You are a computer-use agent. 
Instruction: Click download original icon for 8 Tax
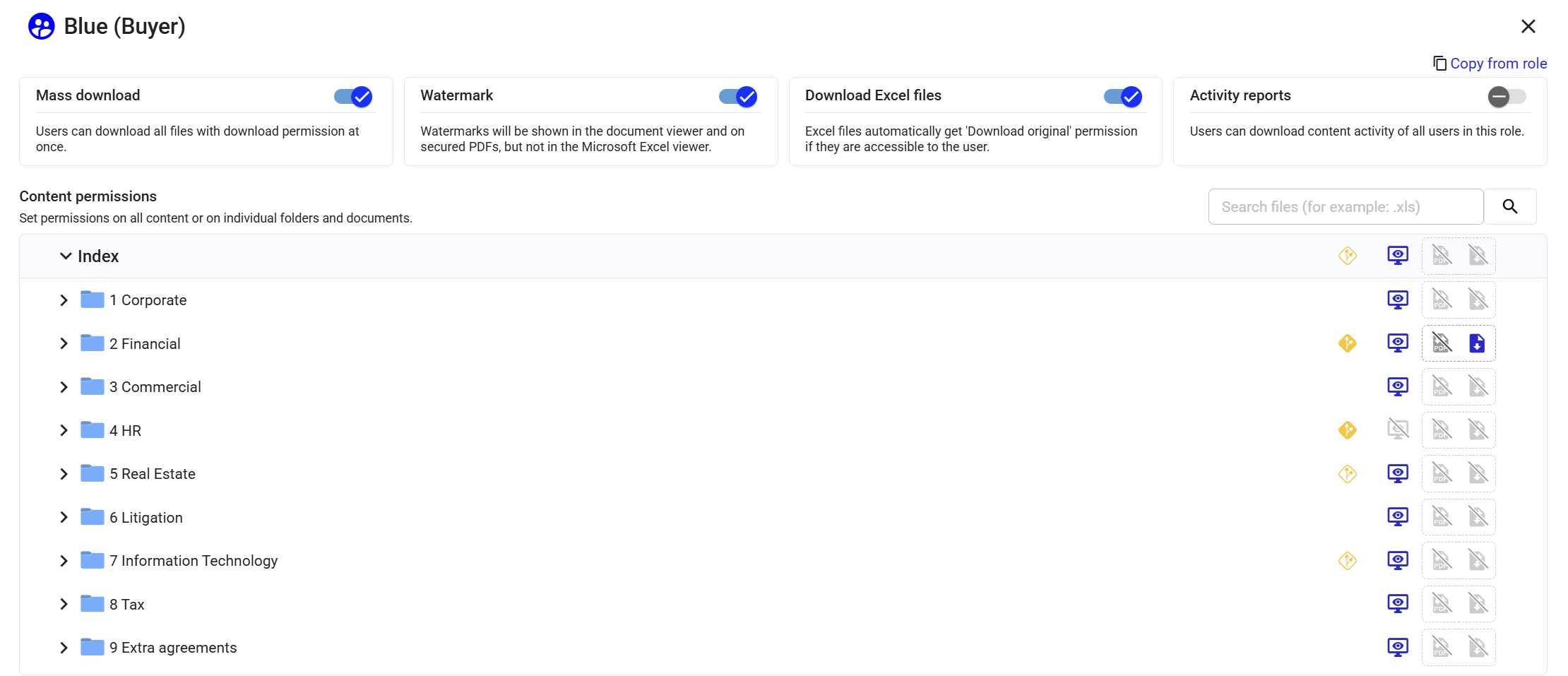point(1477,604)
